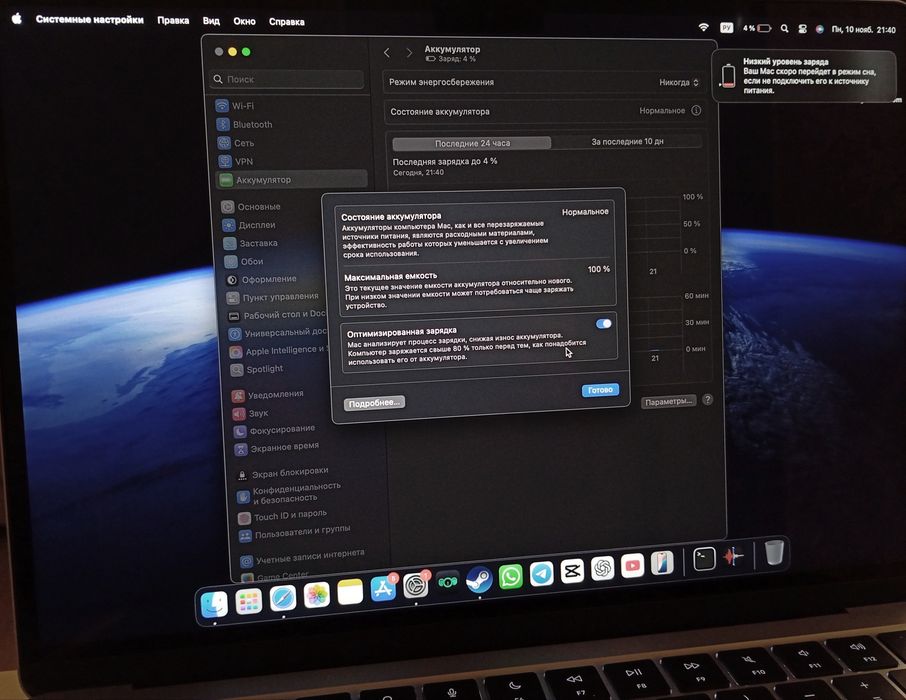The image size is (906, 700).
Task: Open Учетные записи интернета settings
Action: tap(302, 557)
